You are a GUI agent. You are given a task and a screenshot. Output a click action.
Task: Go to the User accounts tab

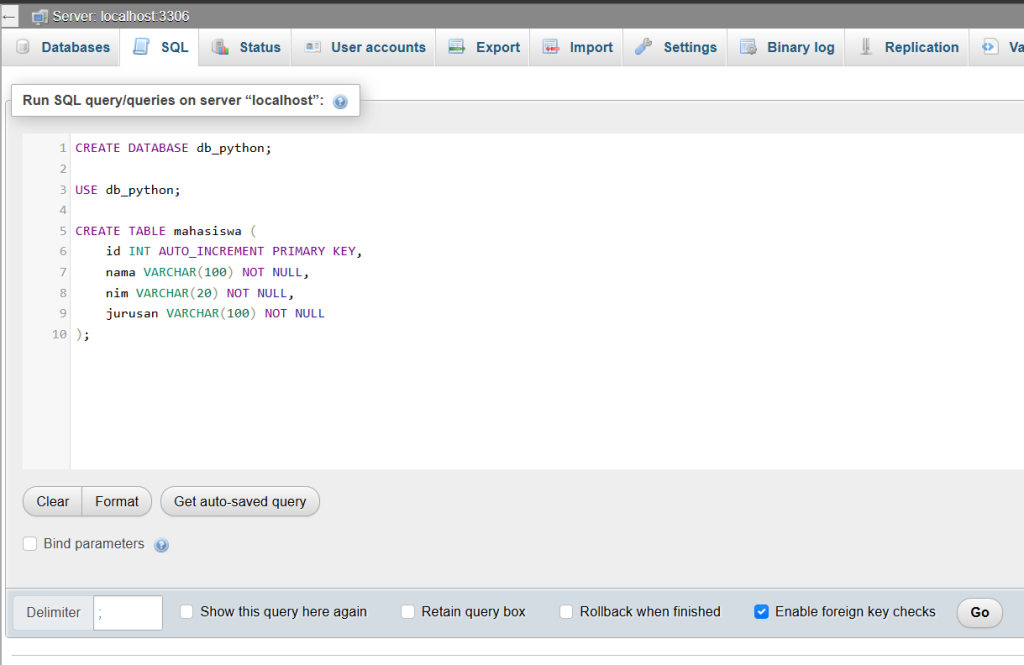364,47
